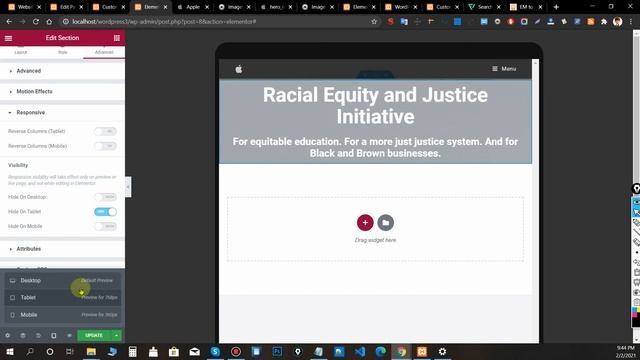
Task: Click the Apple logo in preview header
Action: (239, 69)
